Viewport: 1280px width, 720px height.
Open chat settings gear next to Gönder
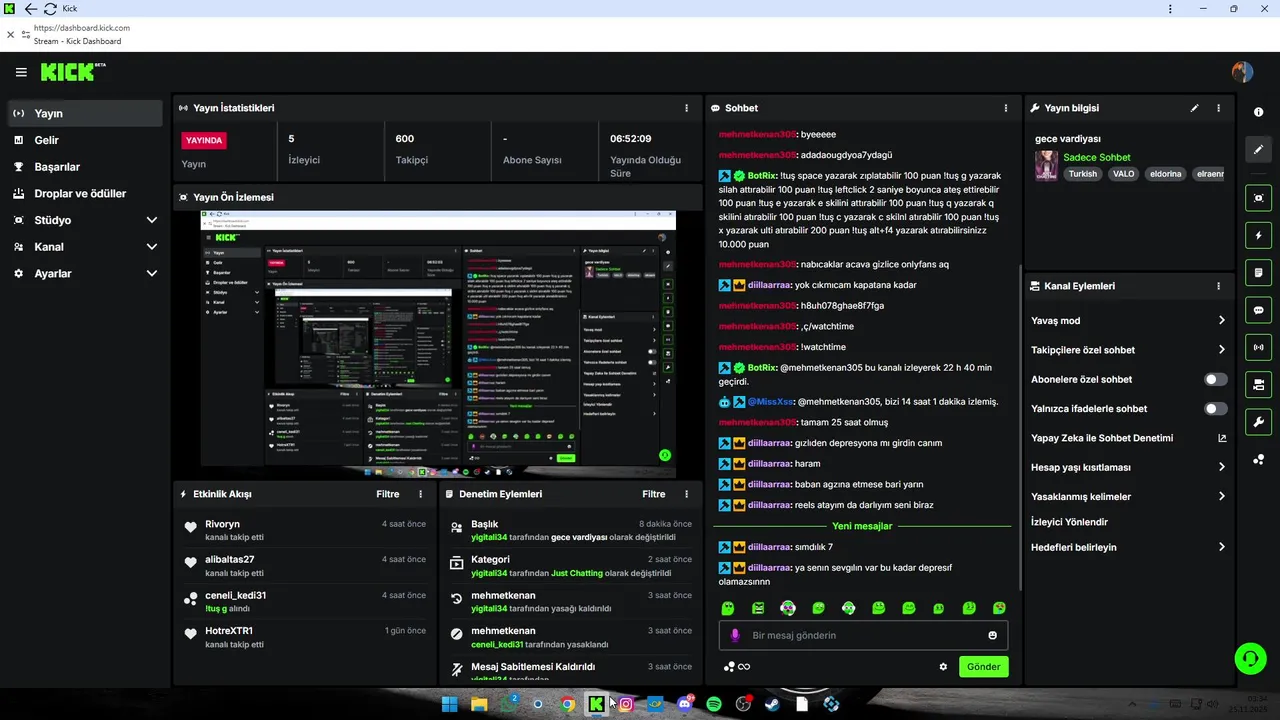coord(943,667)
